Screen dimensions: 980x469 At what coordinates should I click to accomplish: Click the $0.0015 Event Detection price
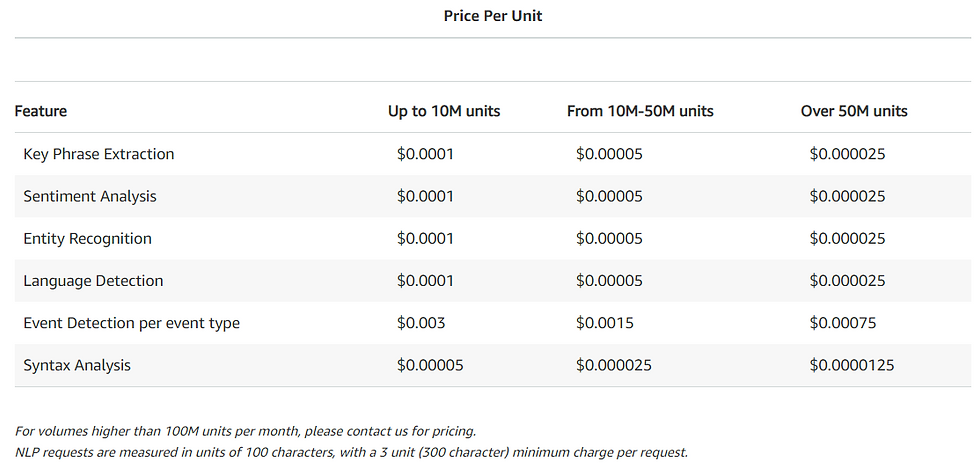coord(604,323)
